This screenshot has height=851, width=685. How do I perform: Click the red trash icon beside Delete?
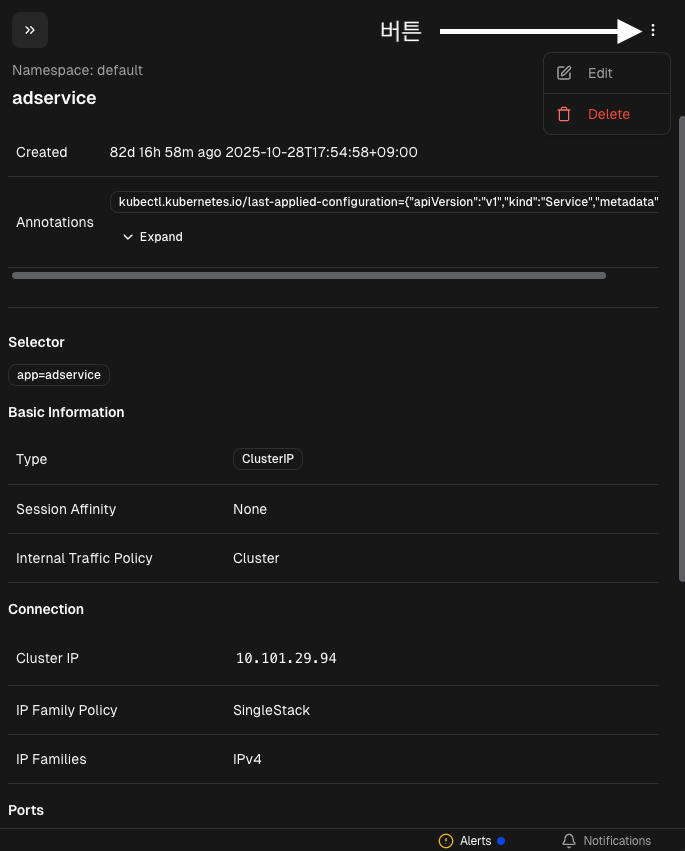(x=564, y=114)
